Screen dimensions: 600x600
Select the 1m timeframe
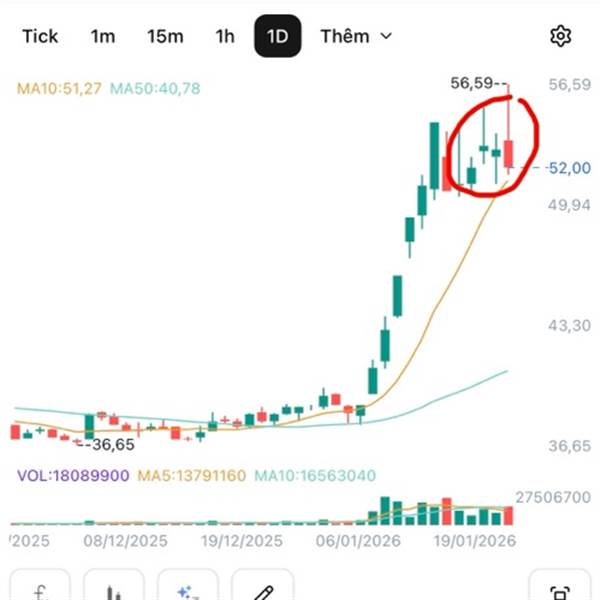(x=103, y=37)
